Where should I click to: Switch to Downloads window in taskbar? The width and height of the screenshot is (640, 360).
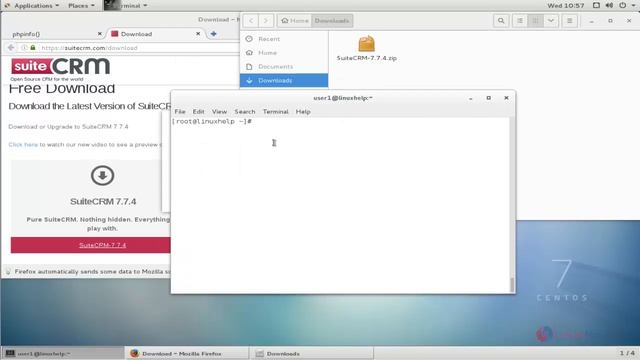tap(312, 353)
